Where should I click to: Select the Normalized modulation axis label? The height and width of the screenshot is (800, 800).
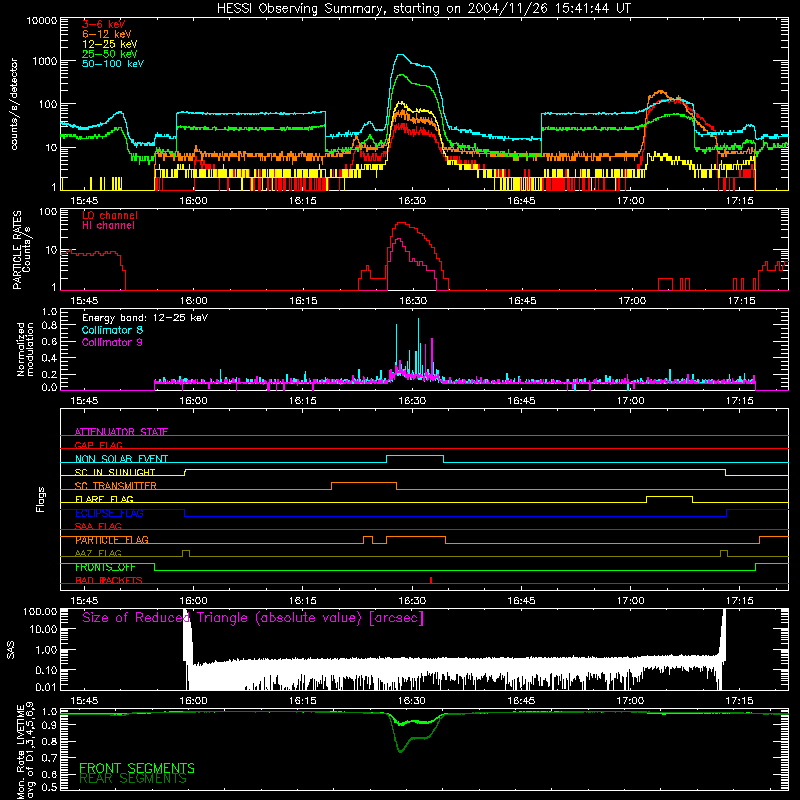(x=26, y=349)
